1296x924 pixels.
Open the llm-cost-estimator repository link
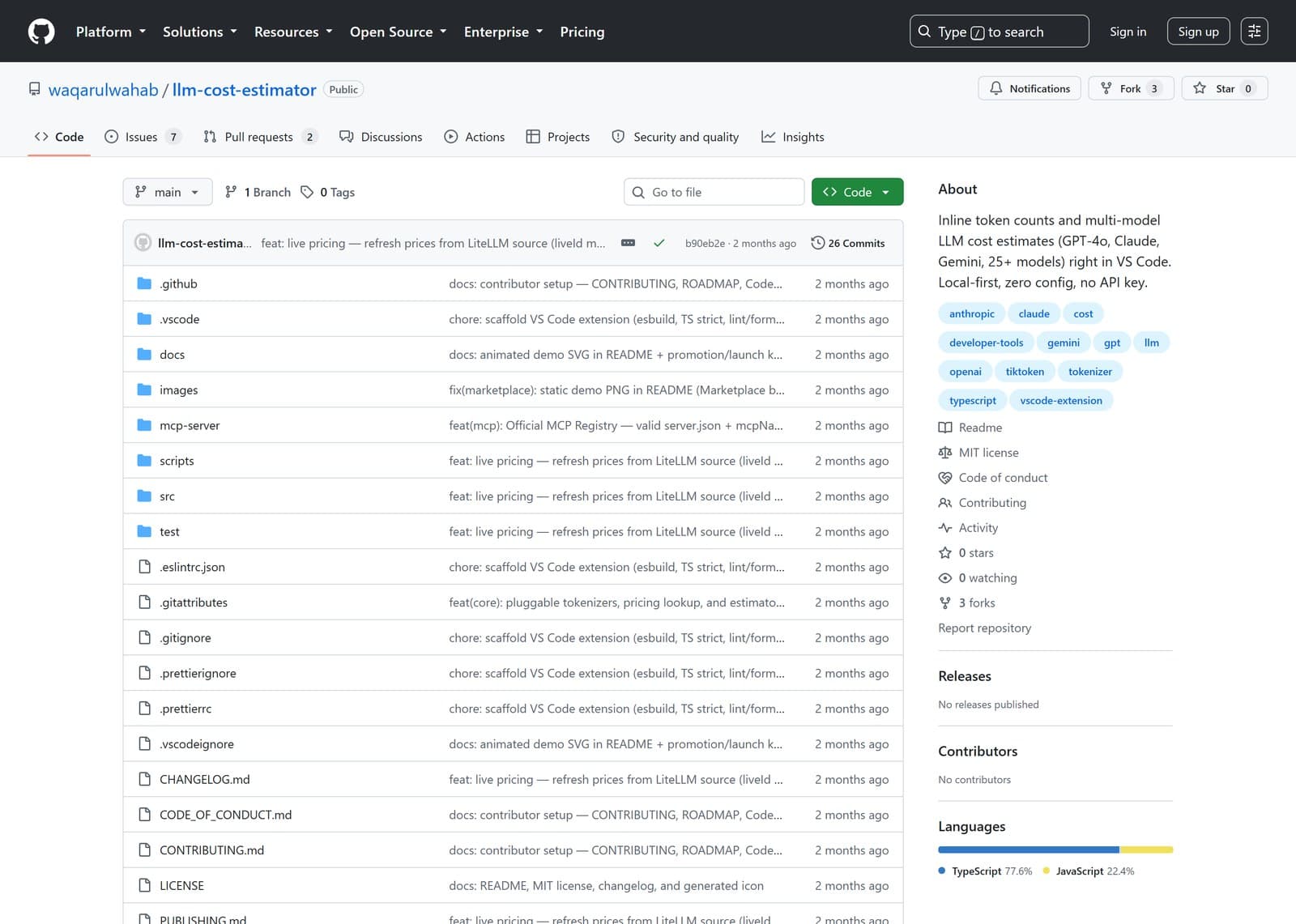(x=244, y=90)
